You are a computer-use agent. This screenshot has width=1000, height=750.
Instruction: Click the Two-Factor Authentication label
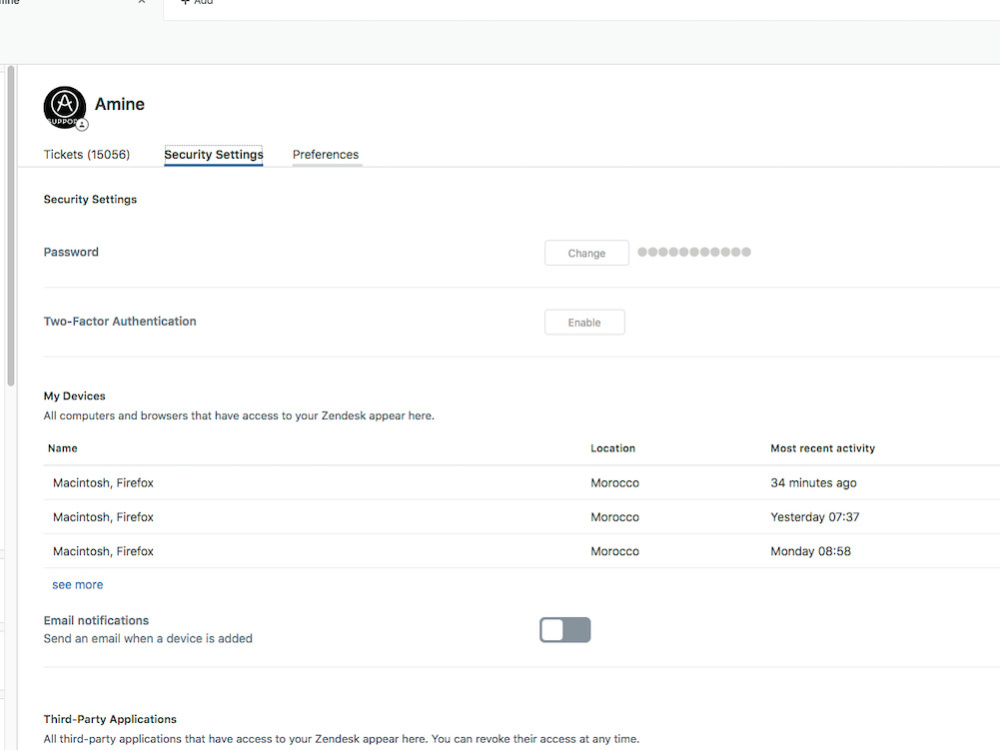120,321
